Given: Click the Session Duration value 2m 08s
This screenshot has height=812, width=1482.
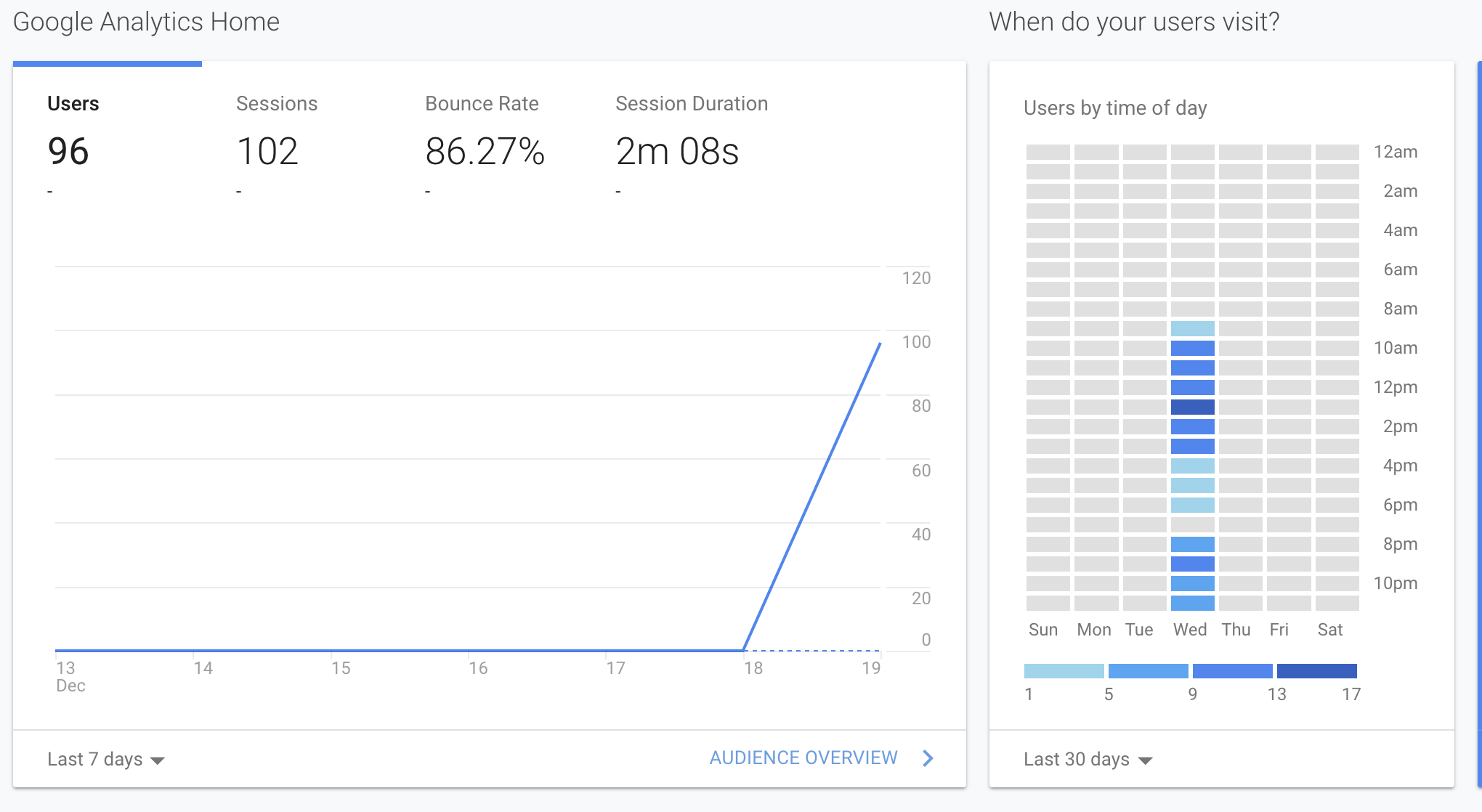Looking at the screenshot, I should 677,152.
